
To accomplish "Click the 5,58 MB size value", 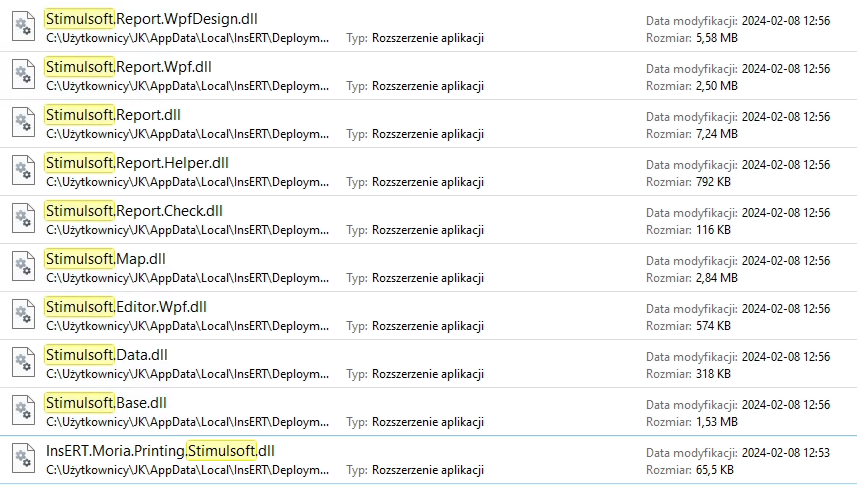I will click(x=717, y=38).
